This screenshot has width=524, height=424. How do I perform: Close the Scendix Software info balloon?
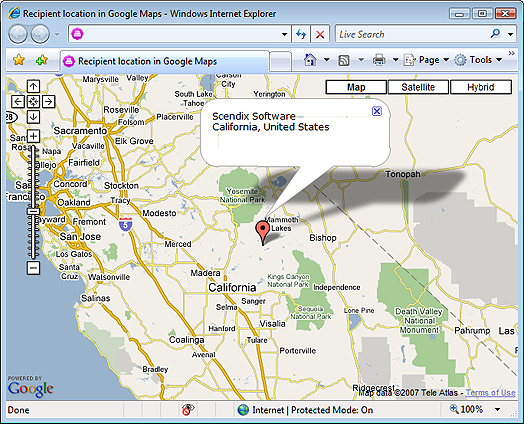[x=377, y=111]
